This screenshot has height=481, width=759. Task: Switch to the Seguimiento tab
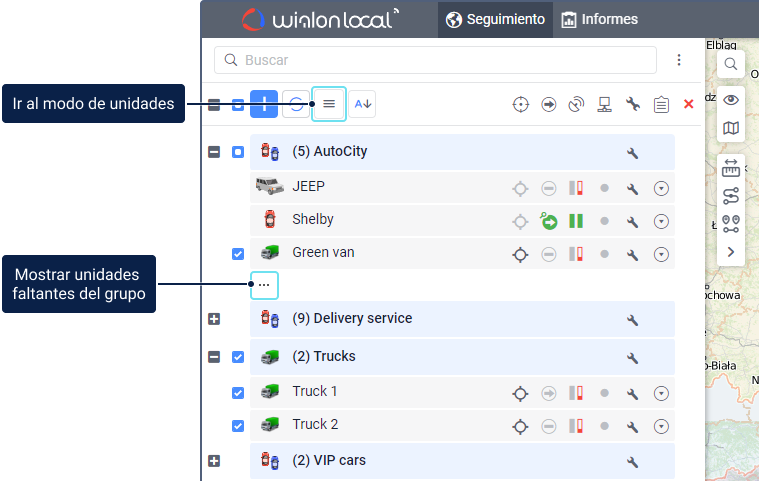496,20
